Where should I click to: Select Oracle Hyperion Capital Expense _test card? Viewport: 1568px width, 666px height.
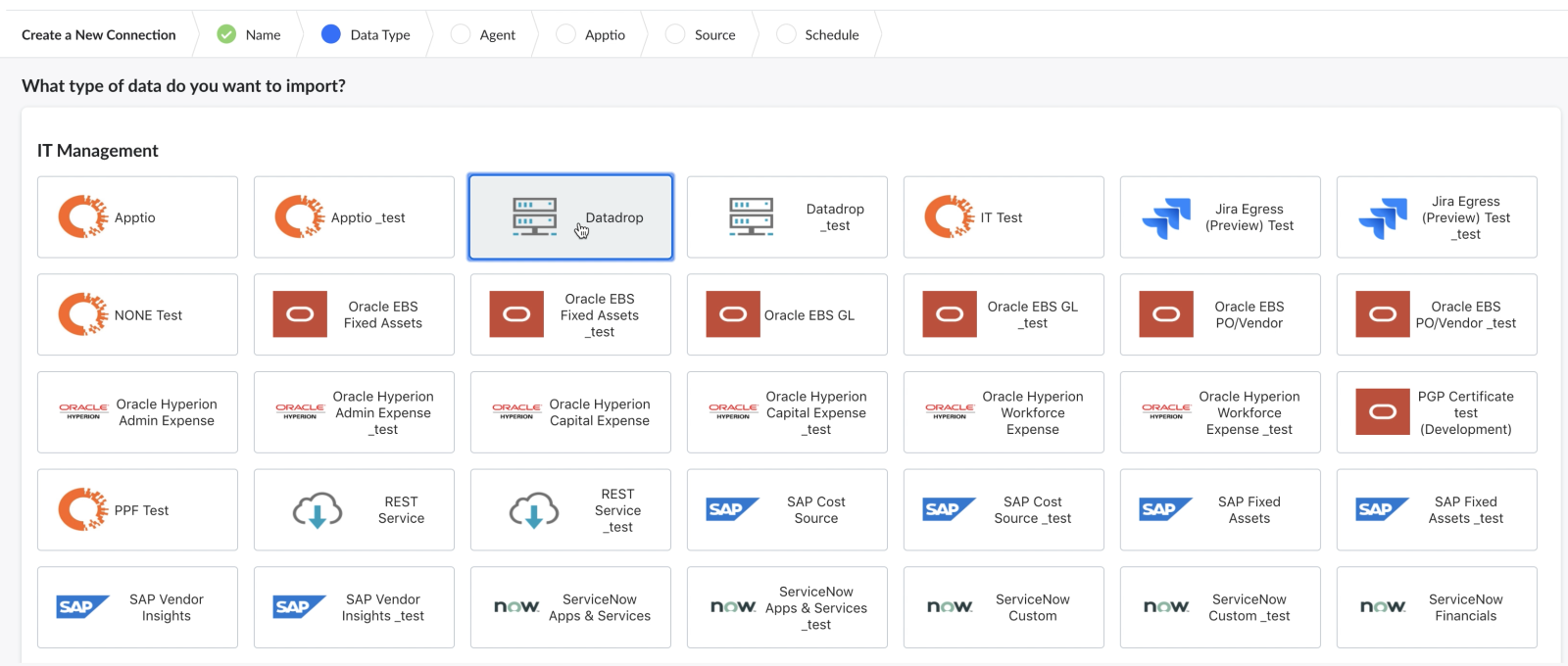(x=787, y=412)
